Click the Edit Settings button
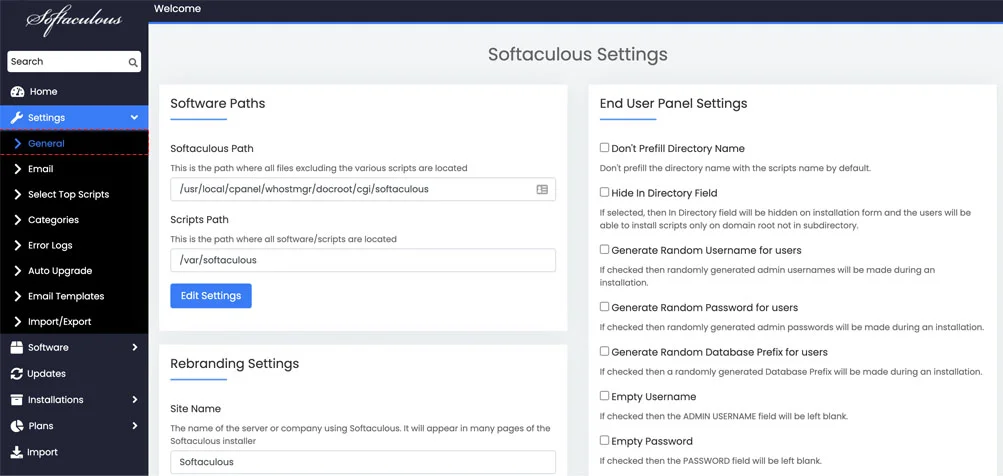This screenshot has width=1003, height=476. pyautogui.click(x=211, y=296)
